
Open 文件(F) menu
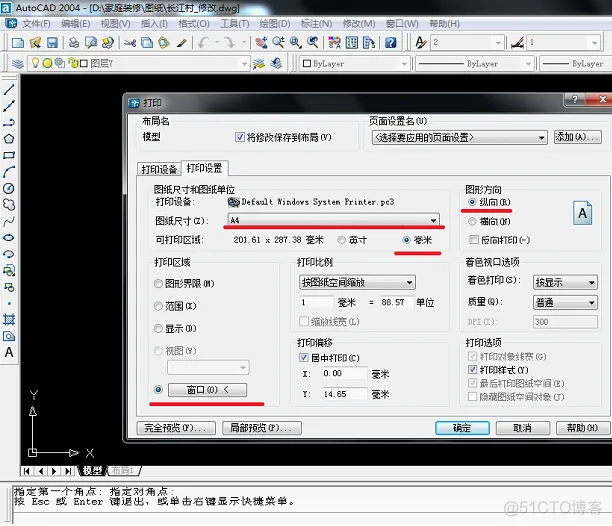36,24
